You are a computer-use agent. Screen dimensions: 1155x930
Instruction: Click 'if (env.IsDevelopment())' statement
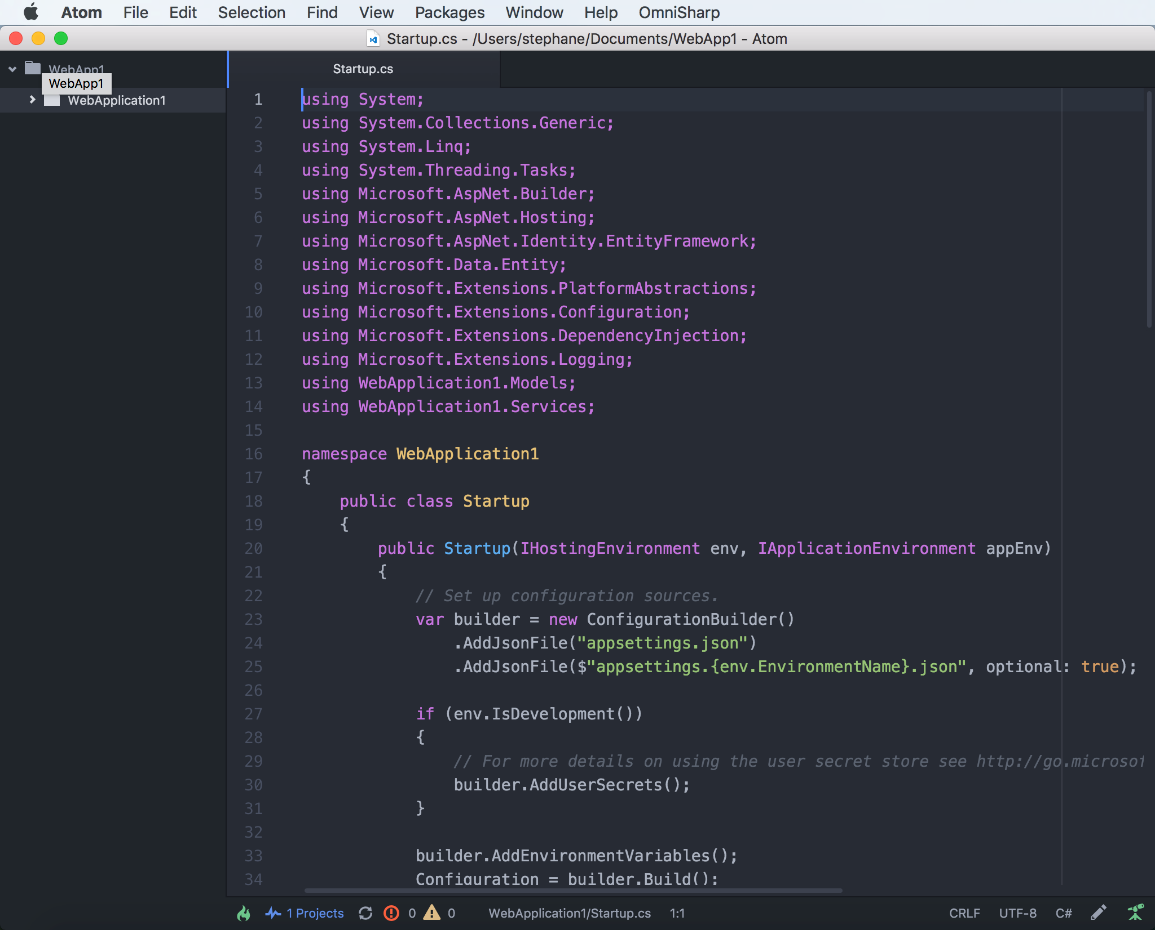(529, 714)
